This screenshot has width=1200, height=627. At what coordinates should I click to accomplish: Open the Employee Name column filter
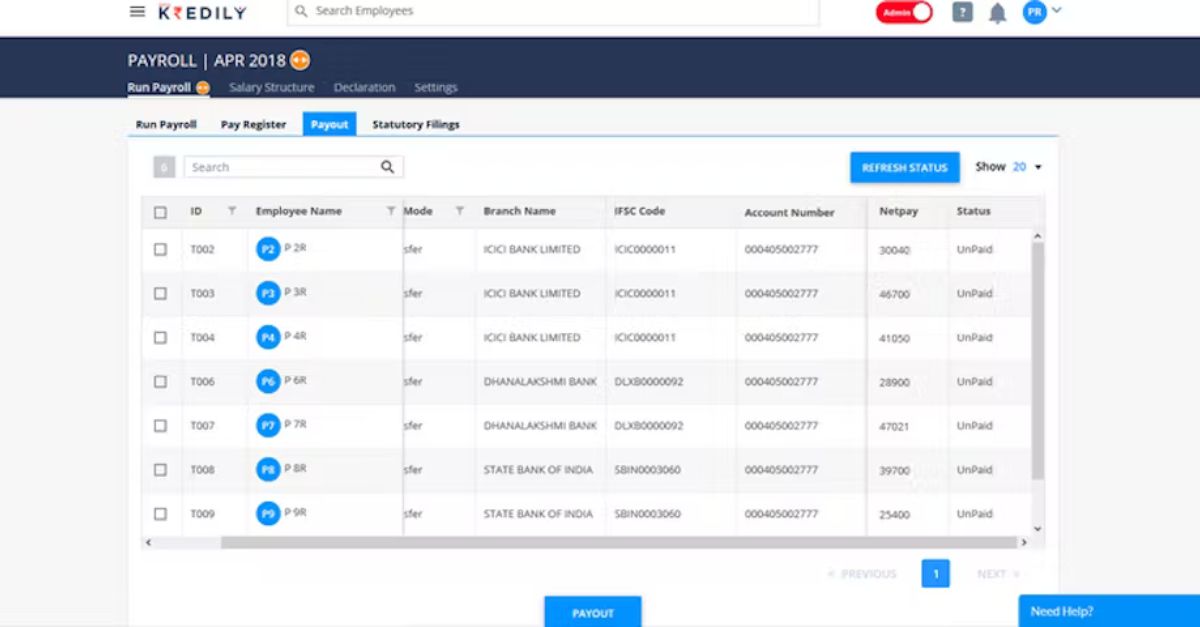coord(391,211)
